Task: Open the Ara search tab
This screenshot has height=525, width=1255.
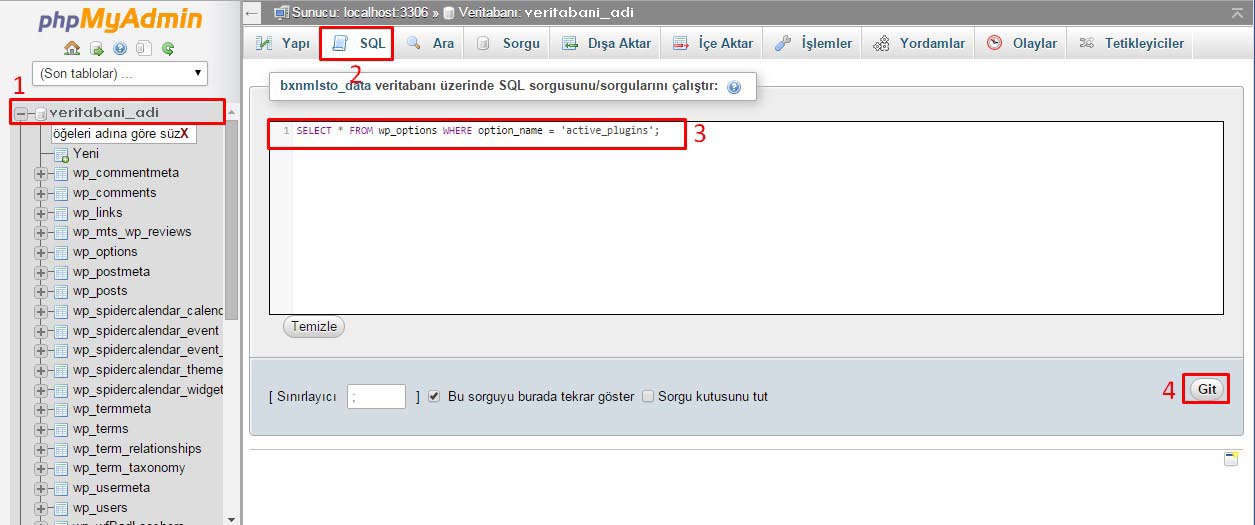Action: click(x=430, y=43)
